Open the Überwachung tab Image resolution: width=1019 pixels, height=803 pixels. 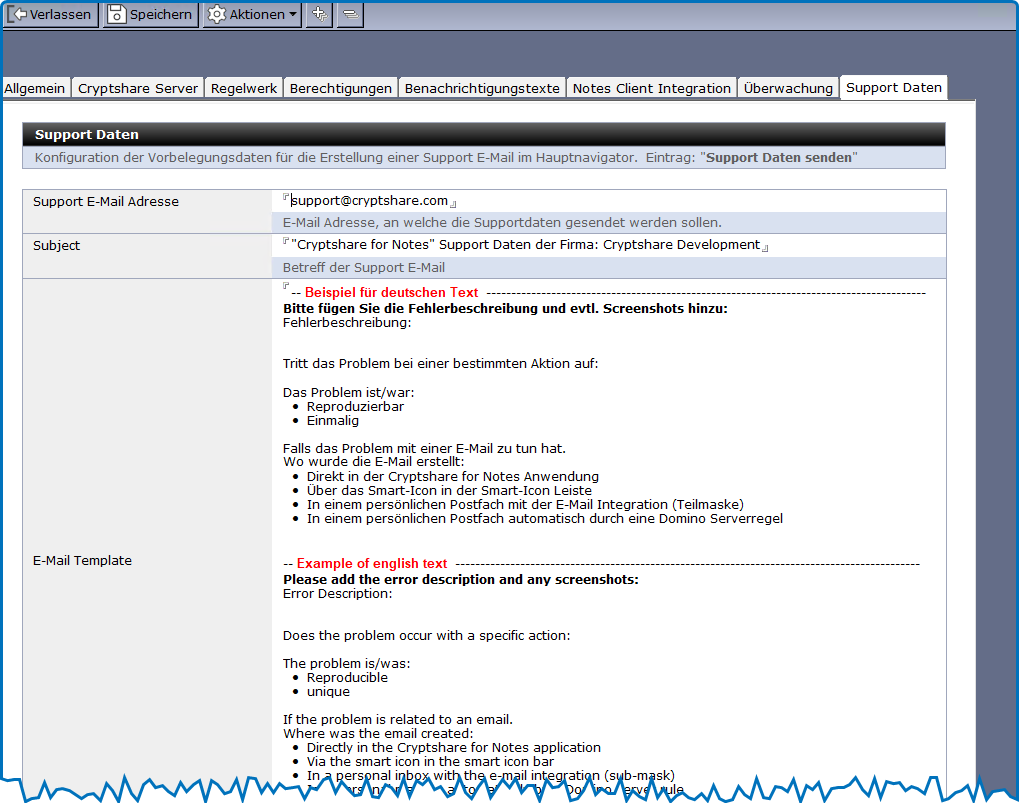click(788, 88)
